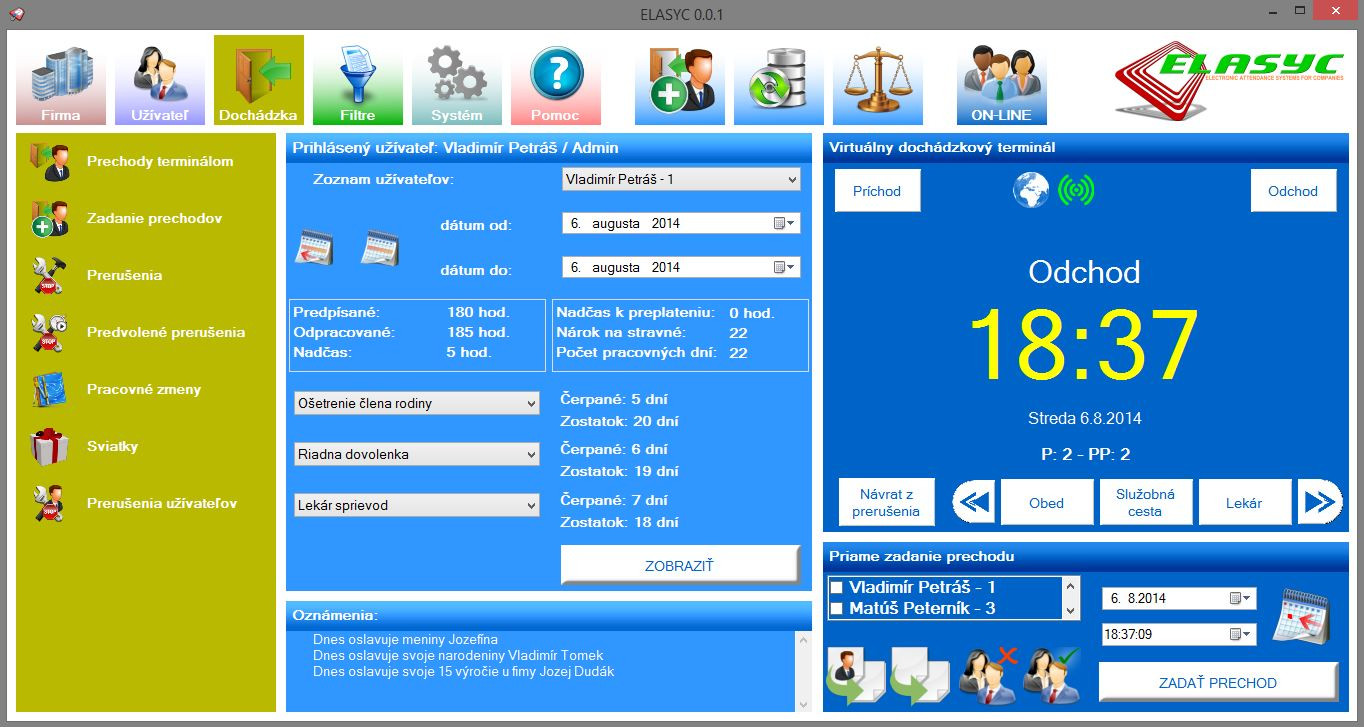Click the document with green arrow icon

click(x=920, y=675)
